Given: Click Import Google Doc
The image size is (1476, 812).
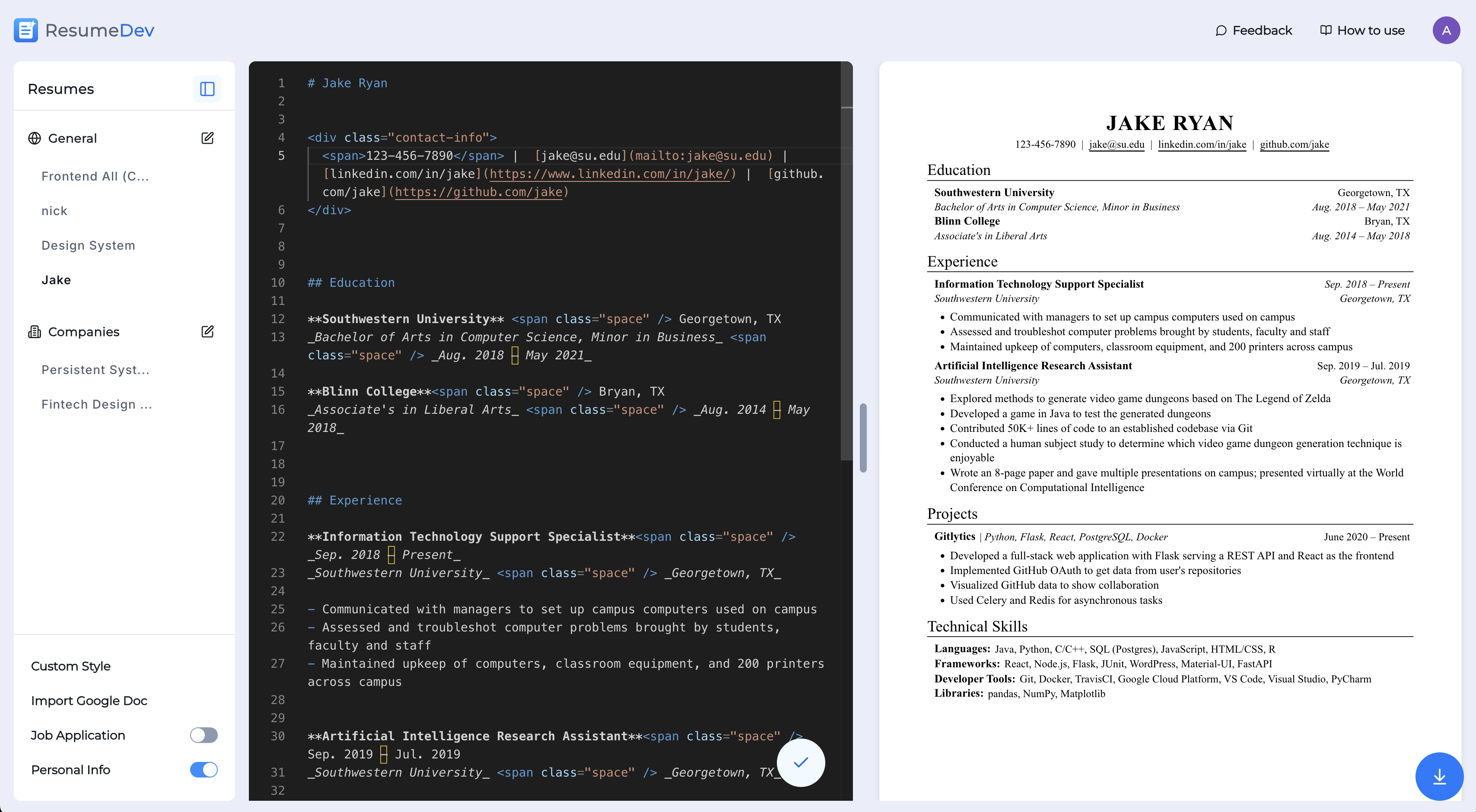Looking at the screenshot, I should 89,700.
